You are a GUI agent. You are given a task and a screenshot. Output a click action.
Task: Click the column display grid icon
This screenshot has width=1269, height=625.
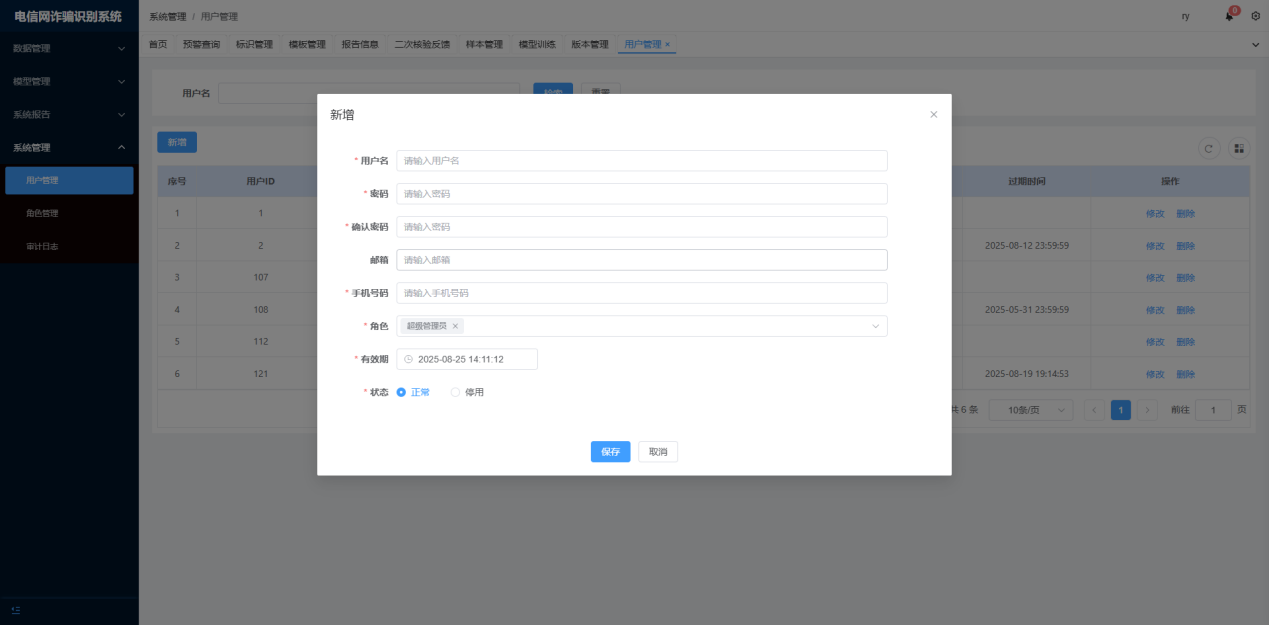(1239, 148)
